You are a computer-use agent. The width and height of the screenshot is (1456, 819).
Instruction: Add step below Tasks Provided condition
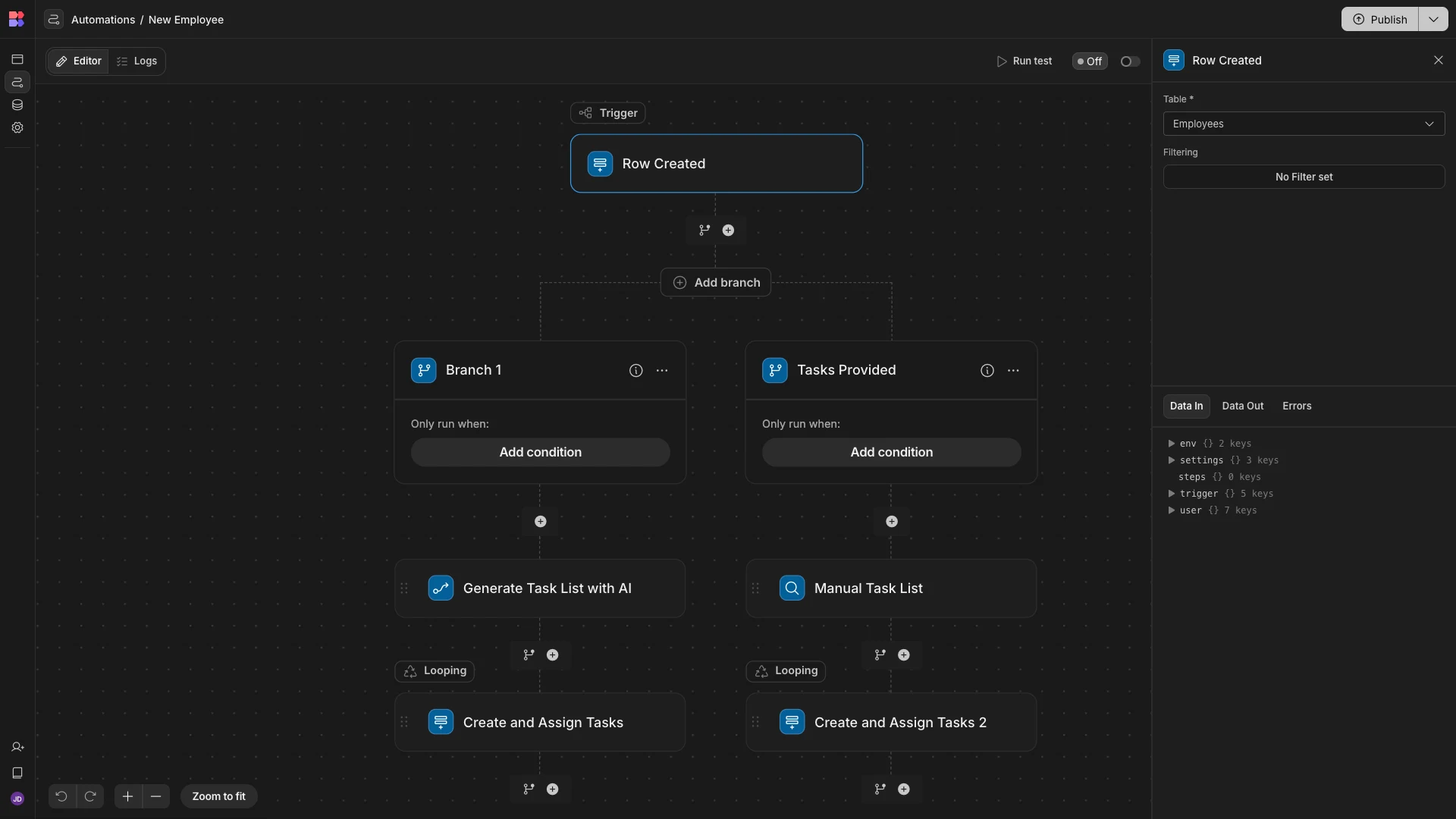(x=891, y=522)
